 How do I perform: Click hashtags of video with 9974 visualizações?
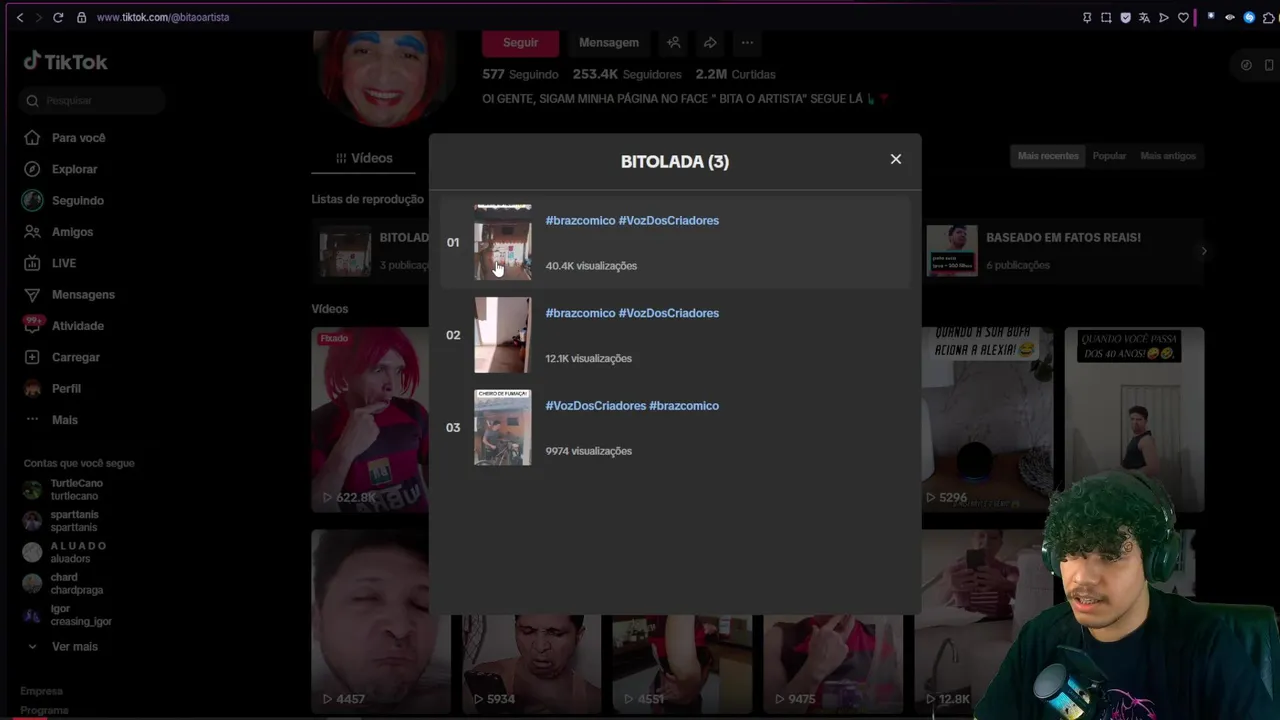(x=632, y=405)
